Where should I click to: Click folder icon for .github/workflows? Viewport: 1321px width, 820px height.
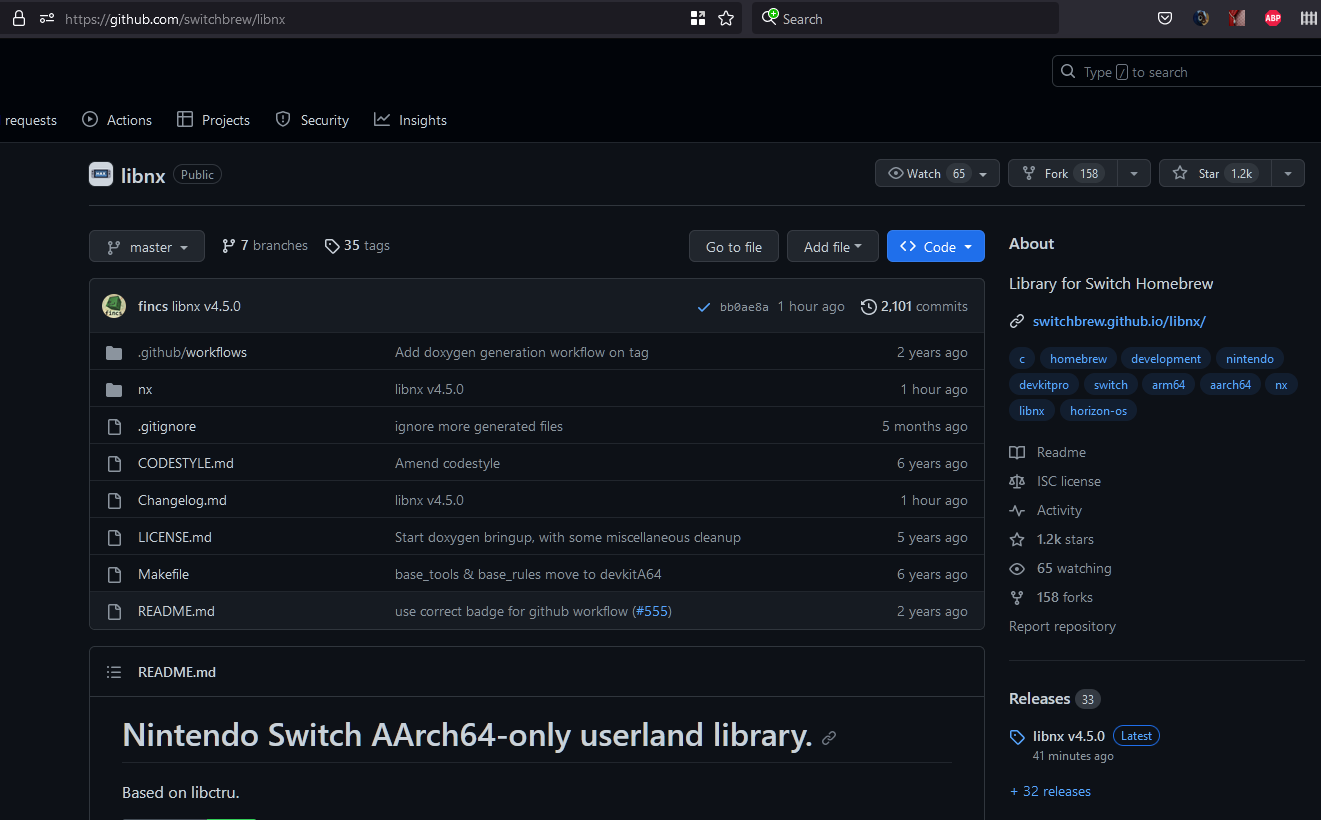(x=114, y=352)
